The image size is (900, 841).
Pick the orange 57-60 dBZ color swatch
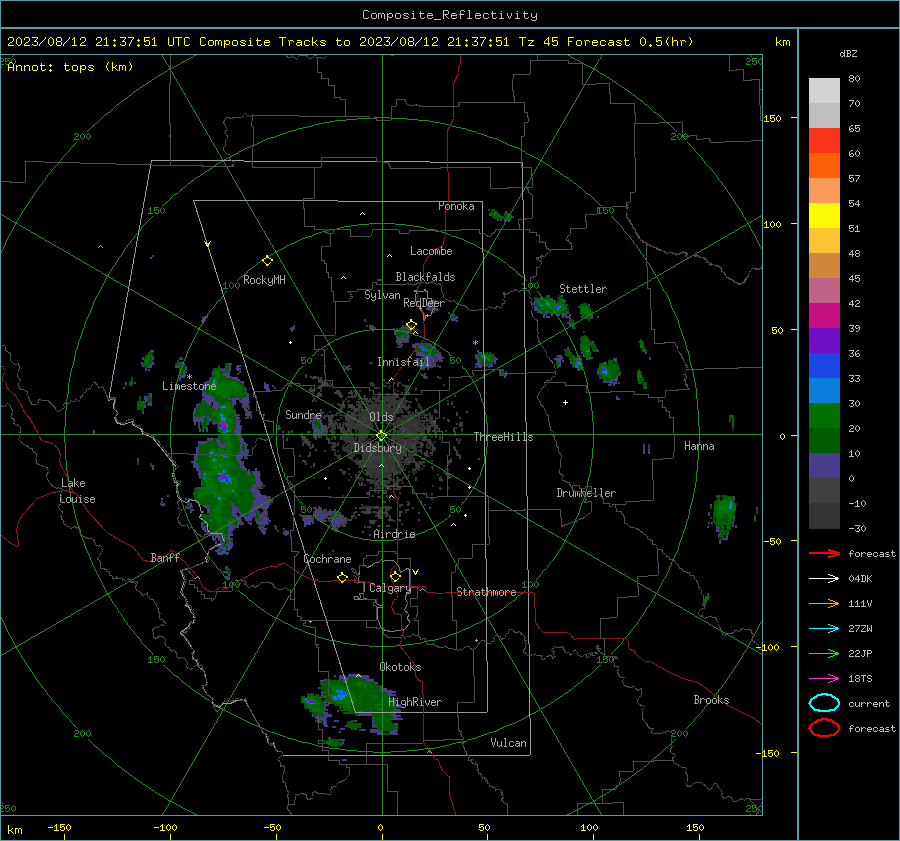[x=824, y=166]
